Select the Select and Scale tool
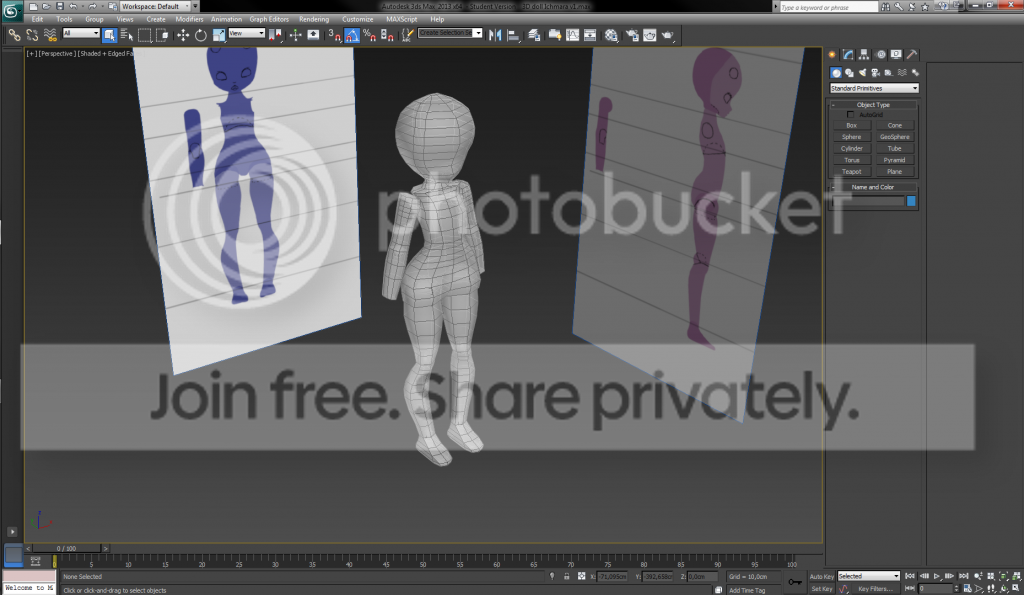Image resolution: width=1024 pixels, height=595 pixels. 219,35
